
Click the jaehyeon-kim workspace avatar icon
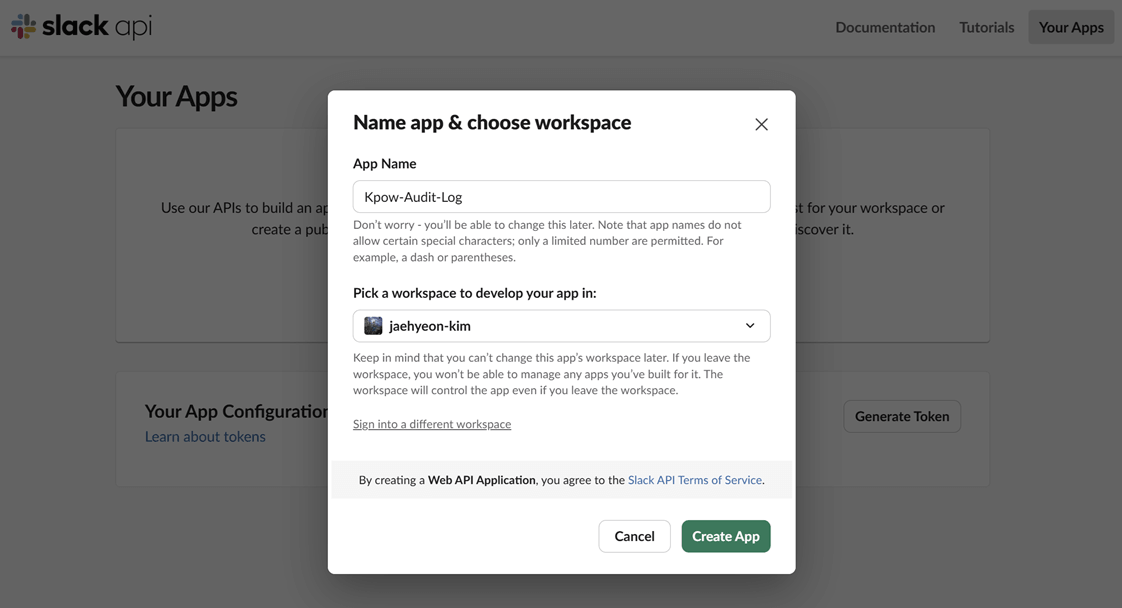click(373, 326)
